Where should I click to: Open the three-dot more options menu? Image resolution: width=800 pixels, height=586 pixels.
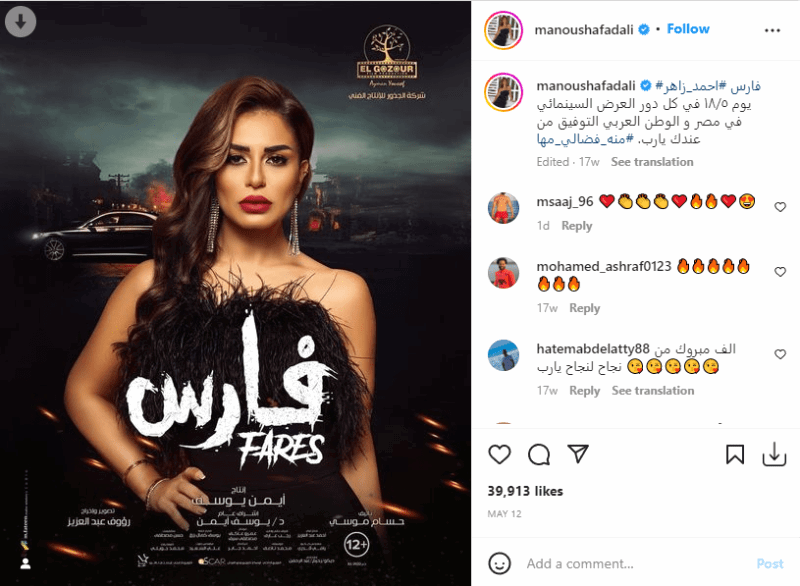point(772,31)
